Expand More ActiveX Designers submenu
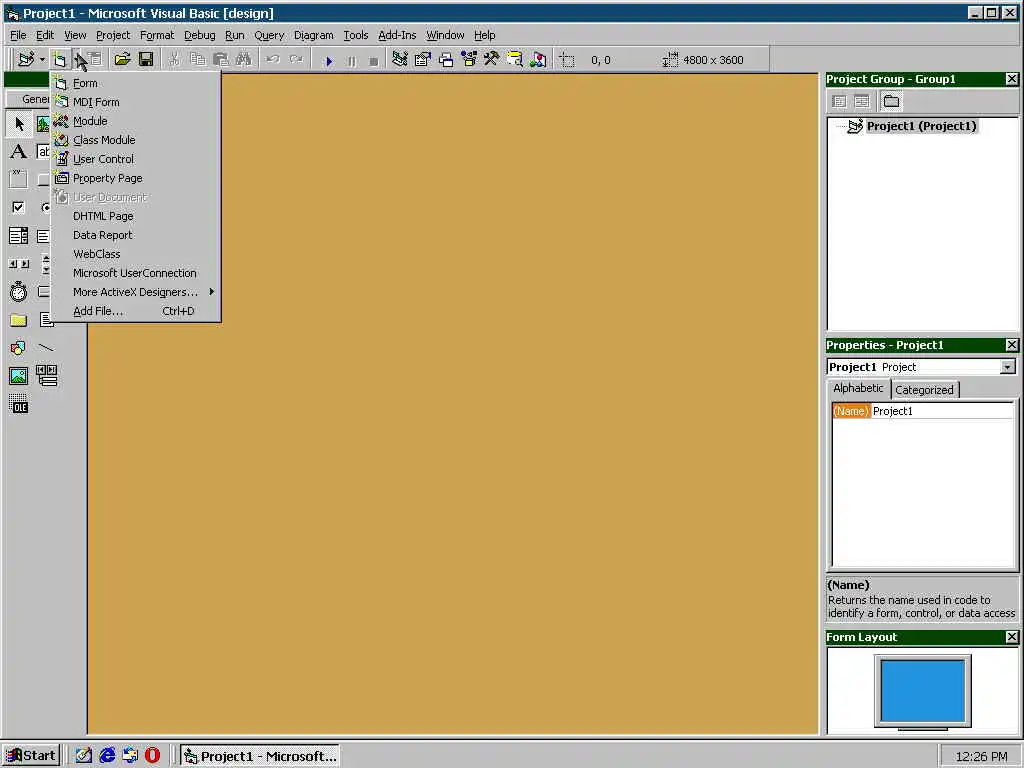This screenshot has height=768, width=1024. coord(136,292)
